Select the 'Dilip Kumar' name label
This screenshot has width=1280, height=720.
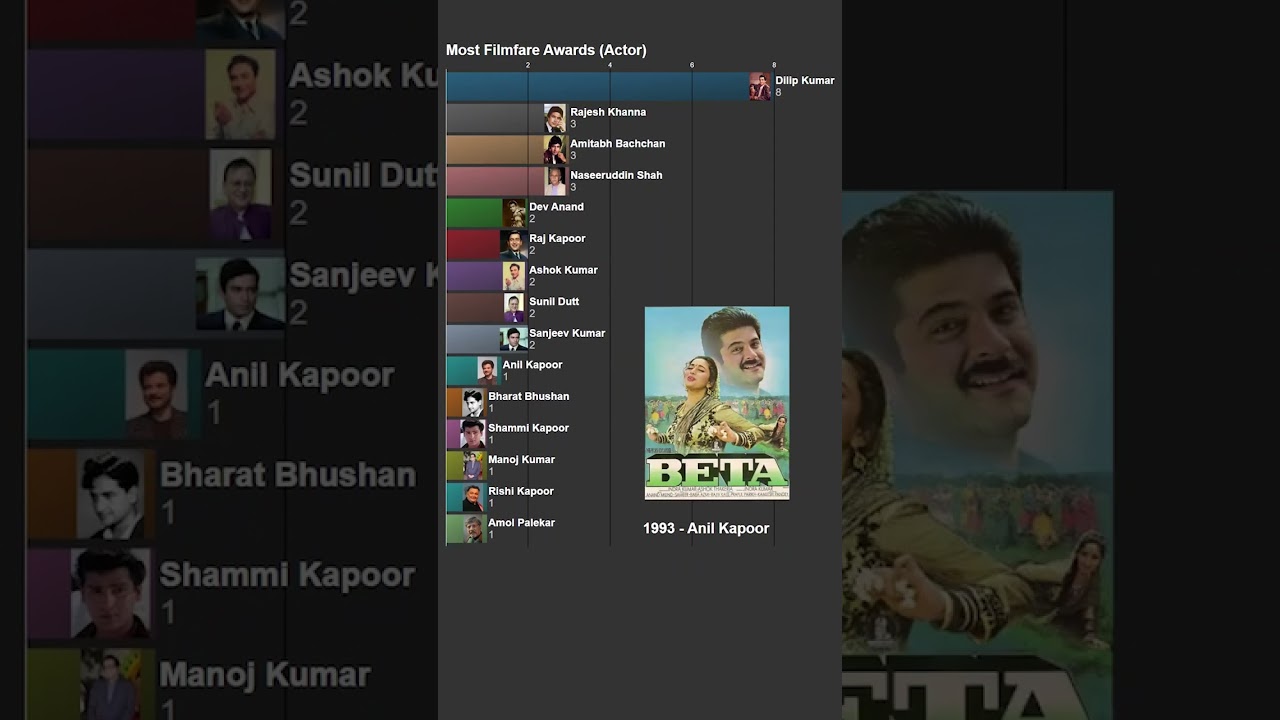[805, 80]
